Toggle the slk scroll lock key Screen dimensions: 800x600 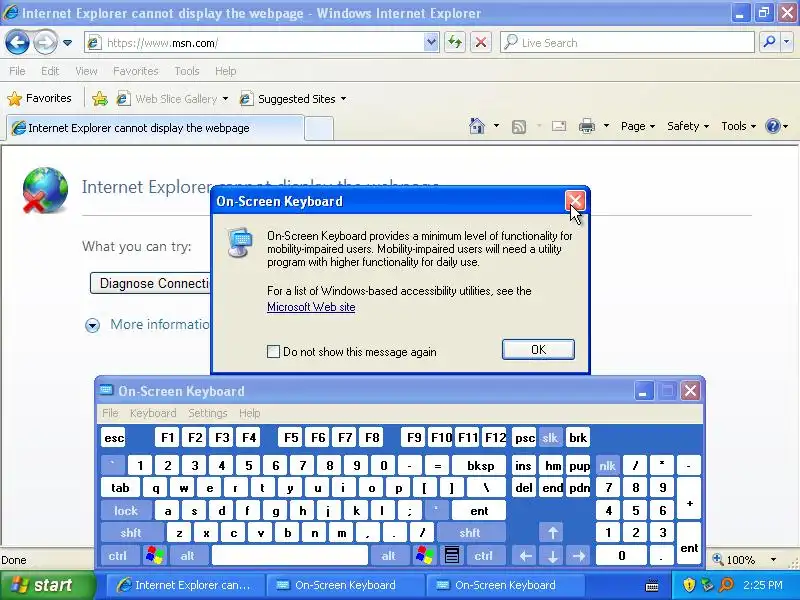coord(549,438)
